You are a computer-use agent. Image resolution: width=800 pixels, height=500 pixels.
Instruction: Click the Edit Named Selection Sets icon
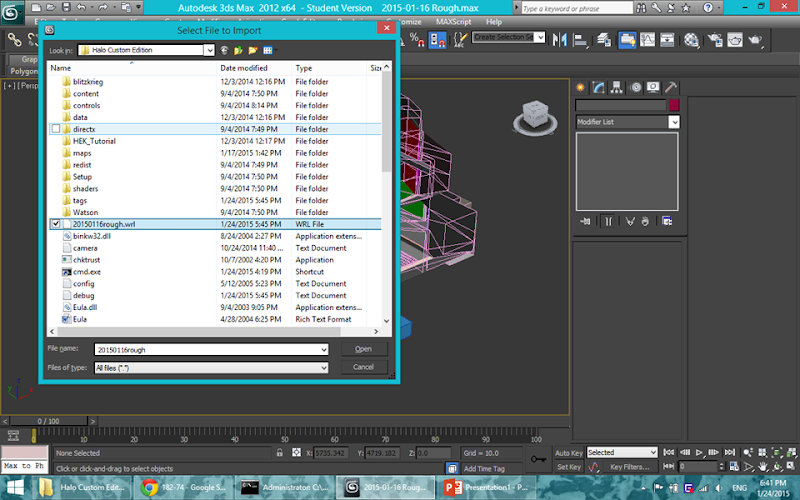click(460, 40)
